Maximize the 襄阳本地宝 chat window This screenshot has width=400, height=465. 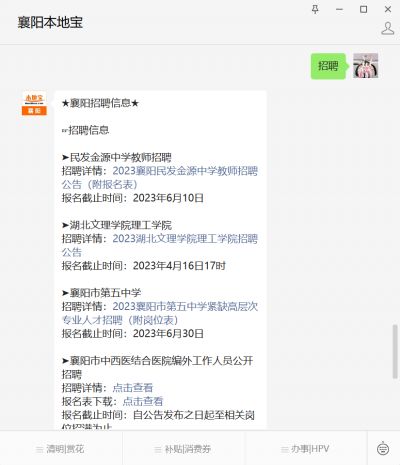click(x=364, y=9)
